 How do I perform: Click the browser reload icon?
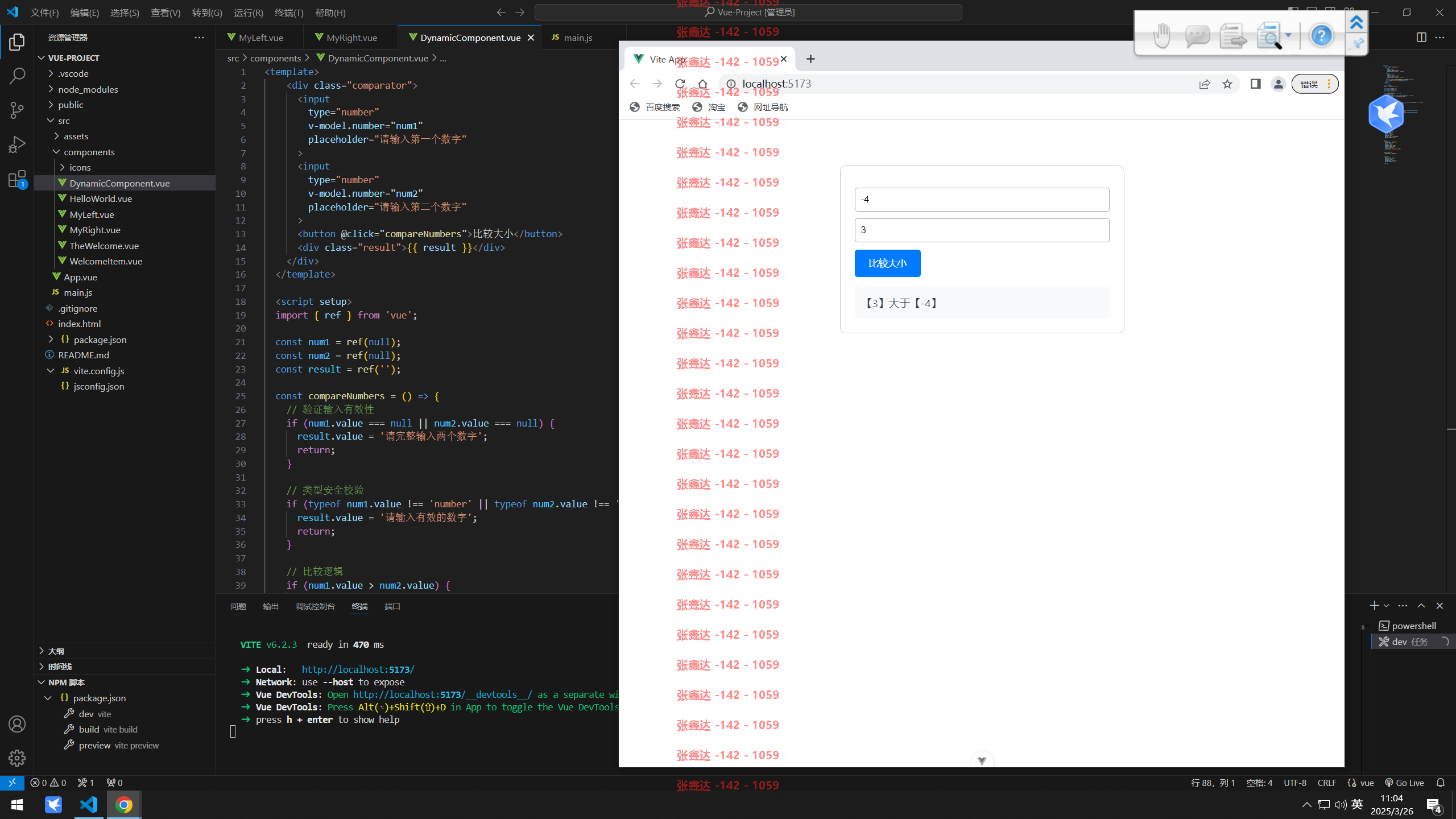680,84
